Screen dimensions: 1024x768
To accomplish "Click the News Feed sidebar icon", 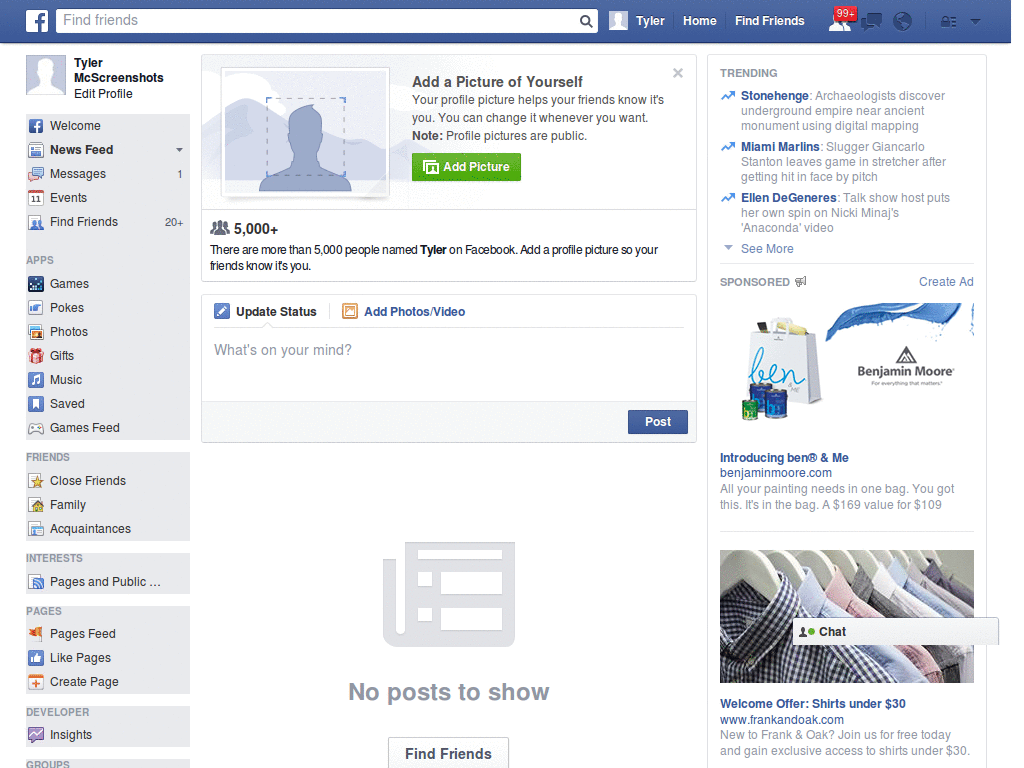I will pos(36,150).
